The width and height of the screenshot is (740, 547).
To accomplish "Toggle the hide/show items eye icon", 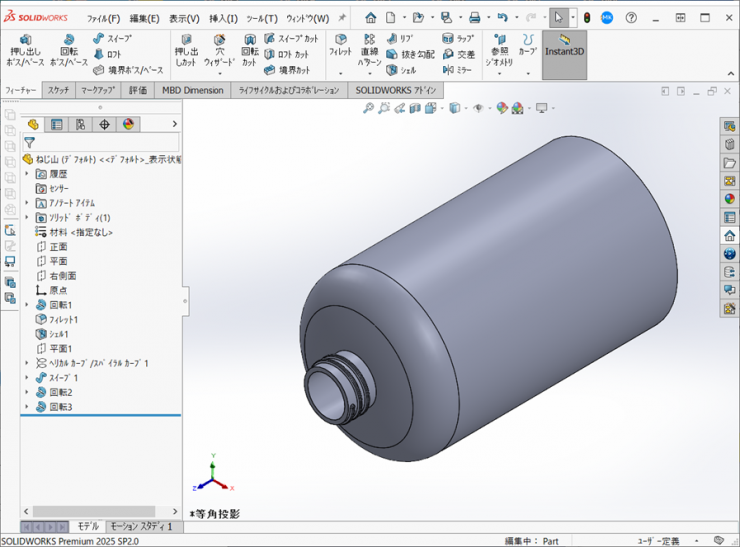I will (x=479, y=108).
